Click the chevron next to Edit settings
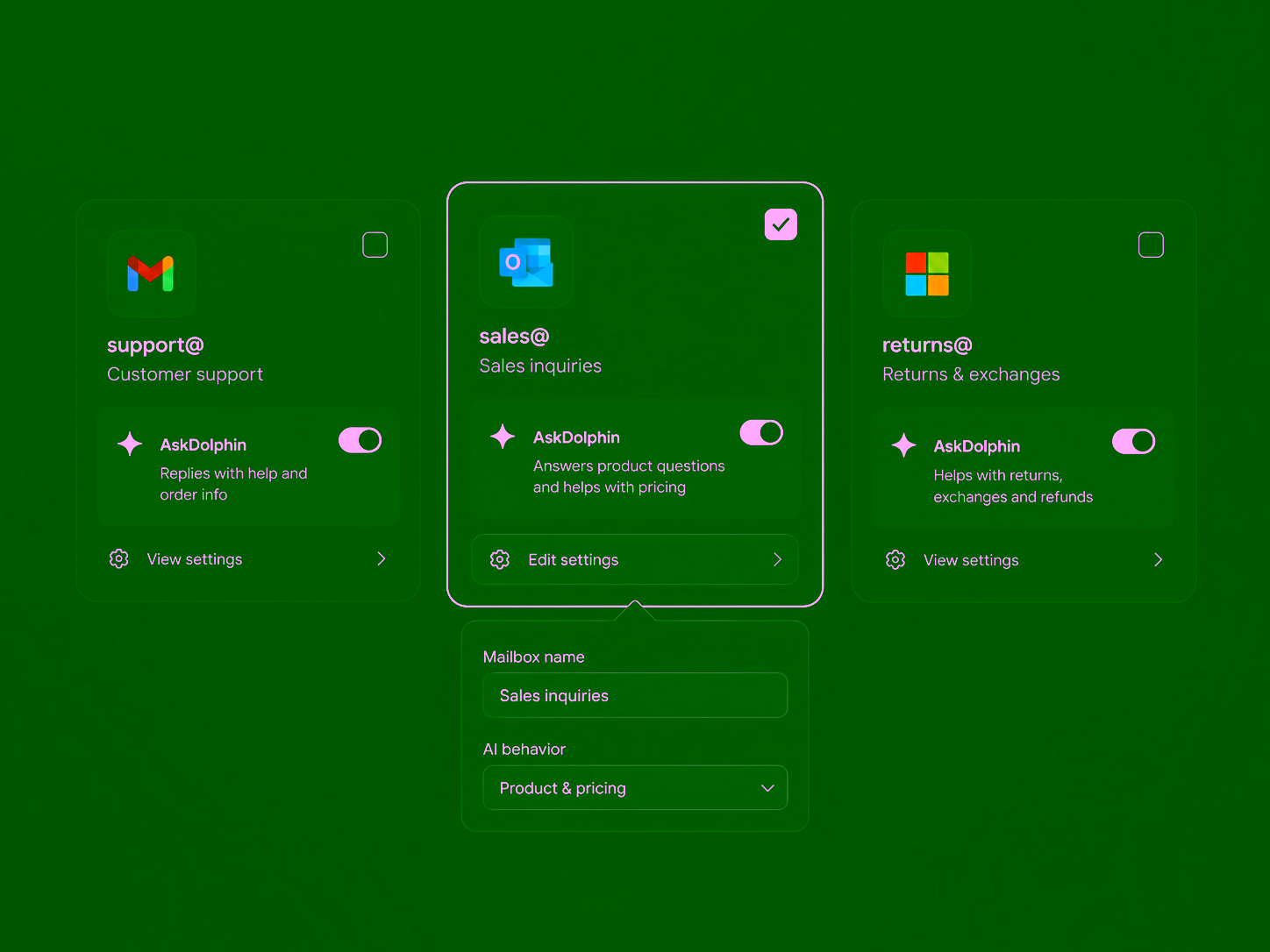The width and height of the screenshot is (1270, 952). 777,559
